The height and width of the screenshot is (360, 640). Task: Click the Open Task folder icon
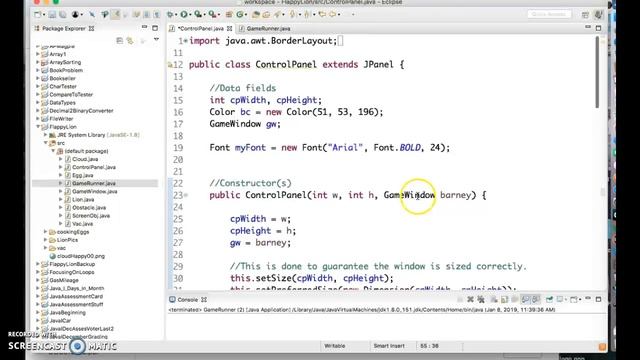click(x=266, y=15)
